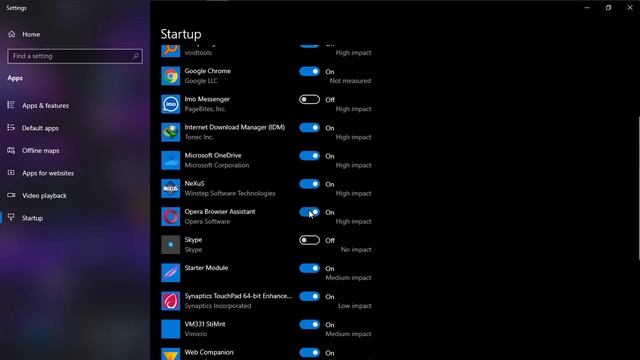Click the Default apps sidebar icon
This screenshot has height=360, width=640.
click(11, 128)
